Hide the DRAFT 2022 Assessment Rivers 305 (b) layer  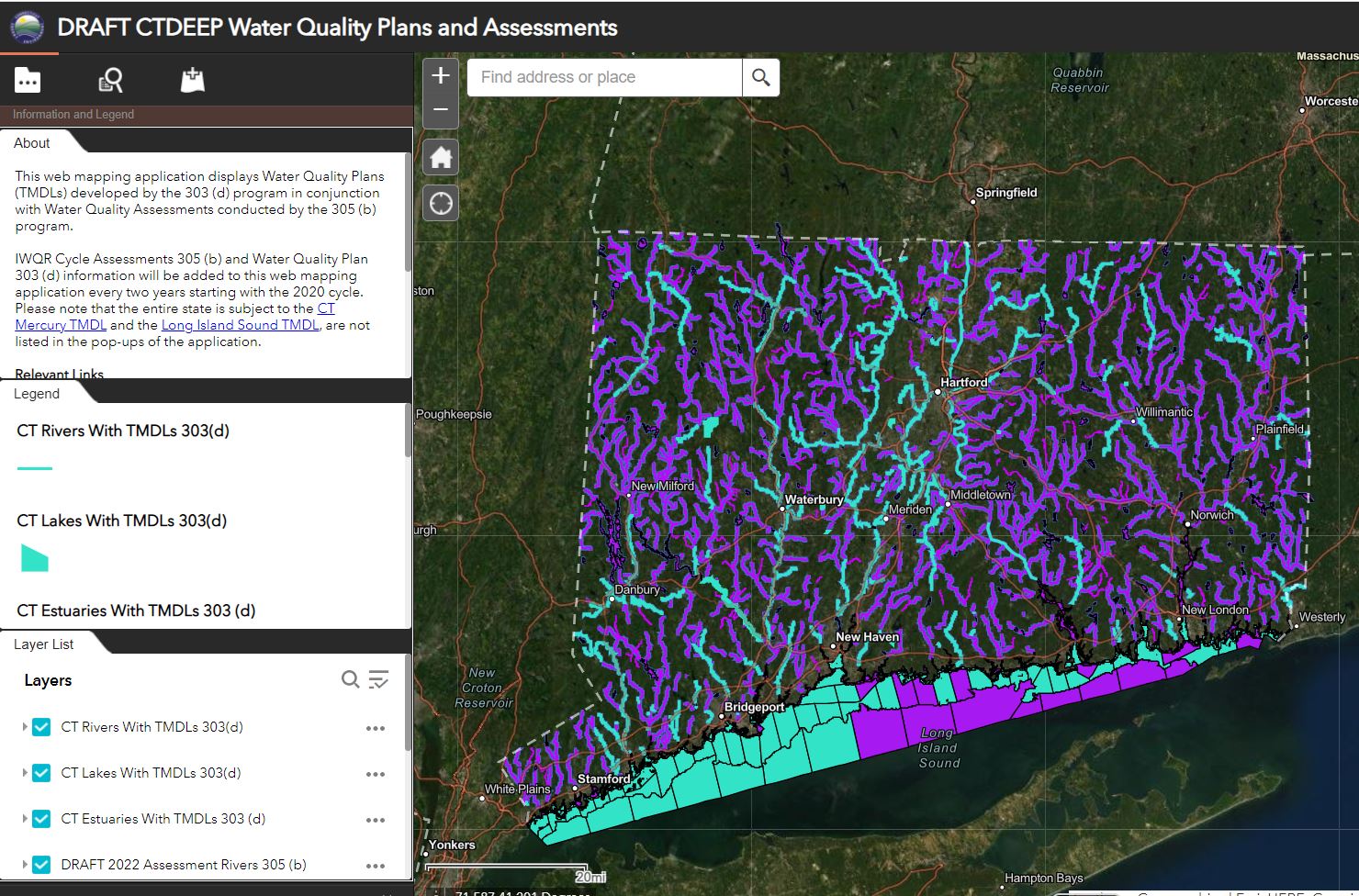[40, 864]
